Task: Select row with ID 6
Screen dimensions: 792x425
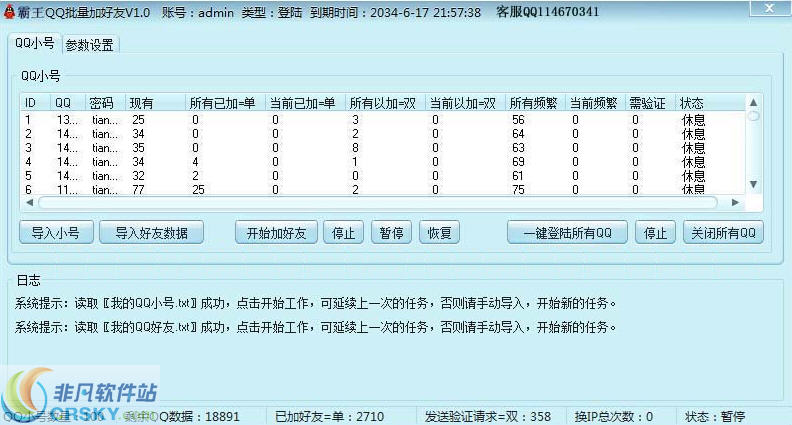Action: point(382,190)
